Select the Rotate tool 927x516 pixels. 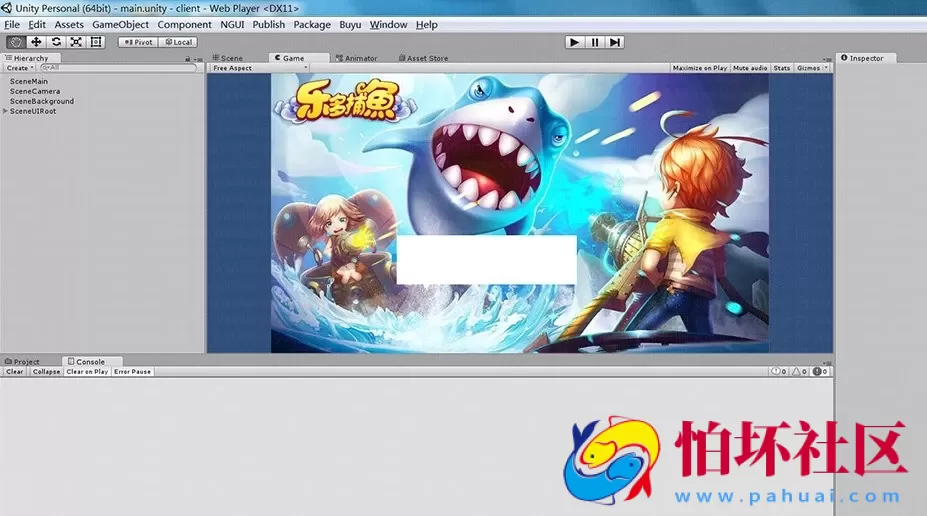(56, 42)
